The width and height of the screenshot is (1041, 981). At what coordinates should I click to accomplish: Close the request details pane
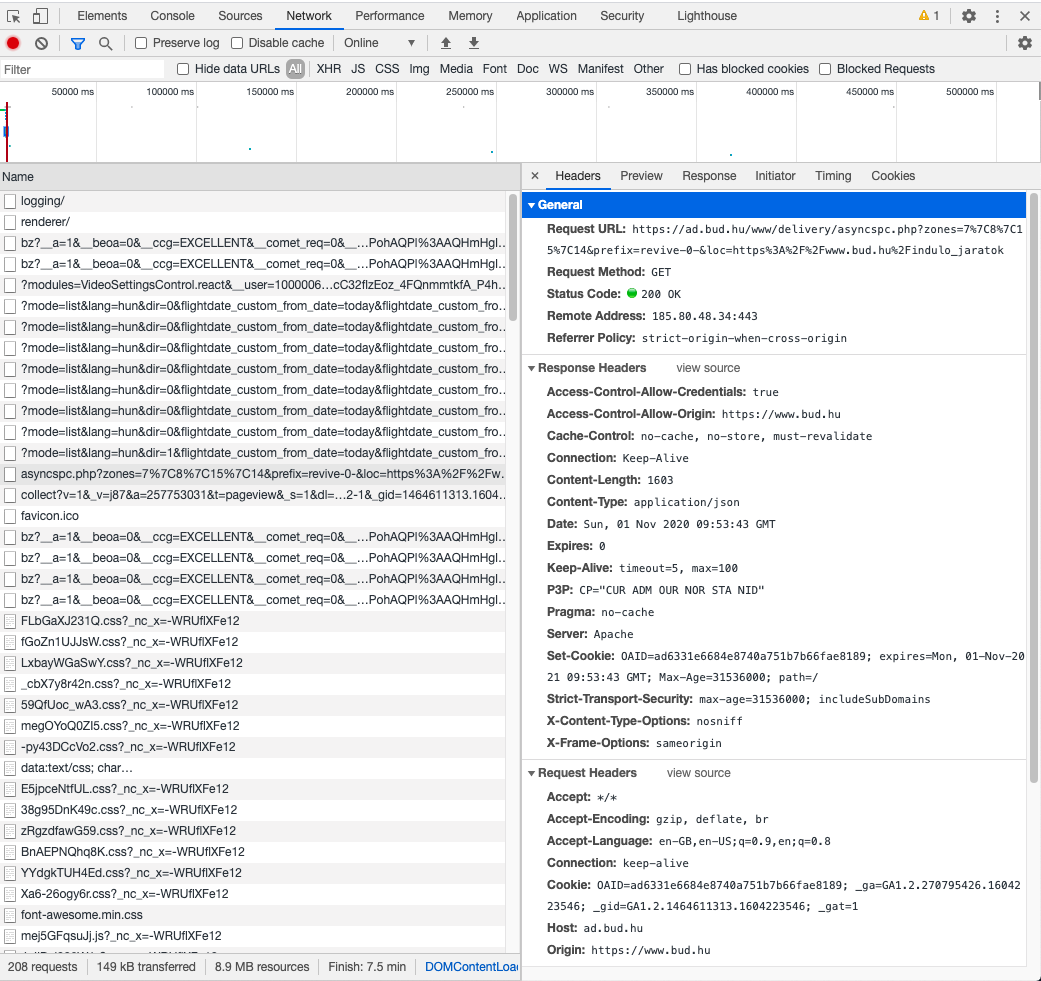coord(535,176)
